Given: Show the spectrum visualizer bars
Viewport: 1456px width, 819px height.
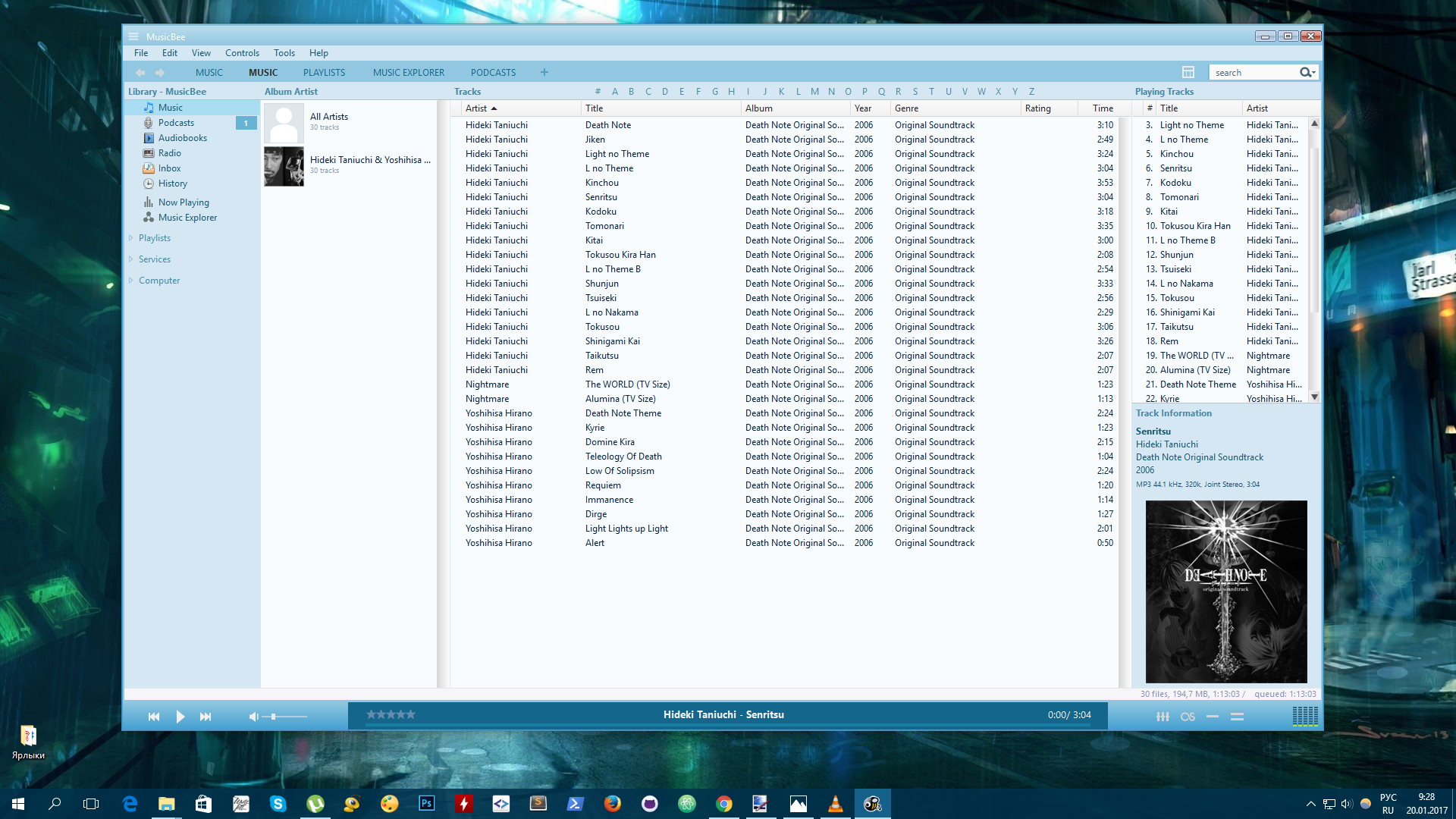Looking at the screenshot, I should (x=1305, y=717).
